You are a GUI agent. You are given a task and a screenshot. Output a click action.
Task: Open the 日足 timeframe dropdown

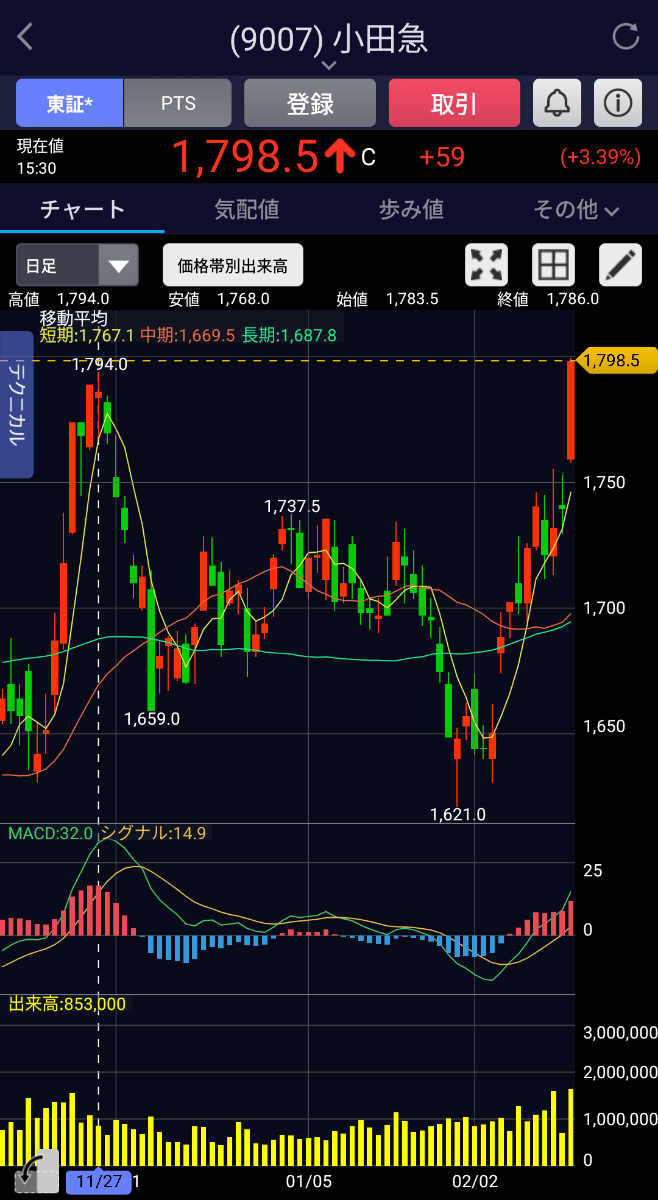(77, 266)
